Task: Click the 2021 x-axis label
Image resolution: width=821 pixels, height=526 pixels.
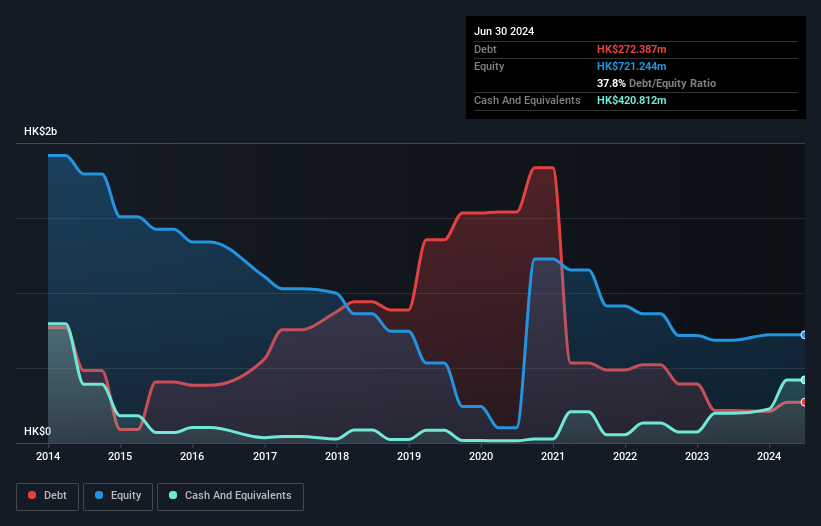Action: [553, 456]
